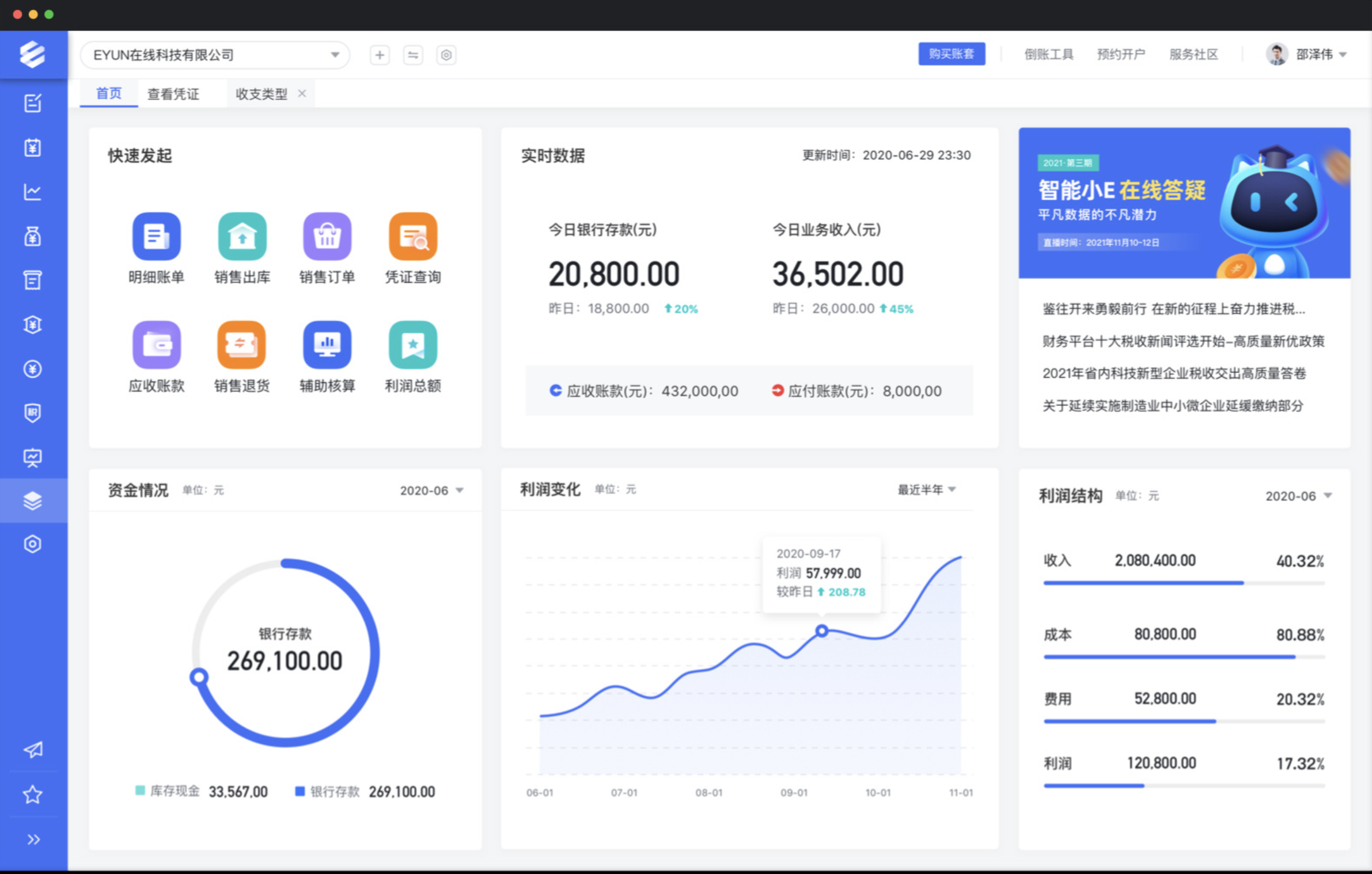Click the 购买账套 button
The image size is (1372, 874).
click(951, 54)
